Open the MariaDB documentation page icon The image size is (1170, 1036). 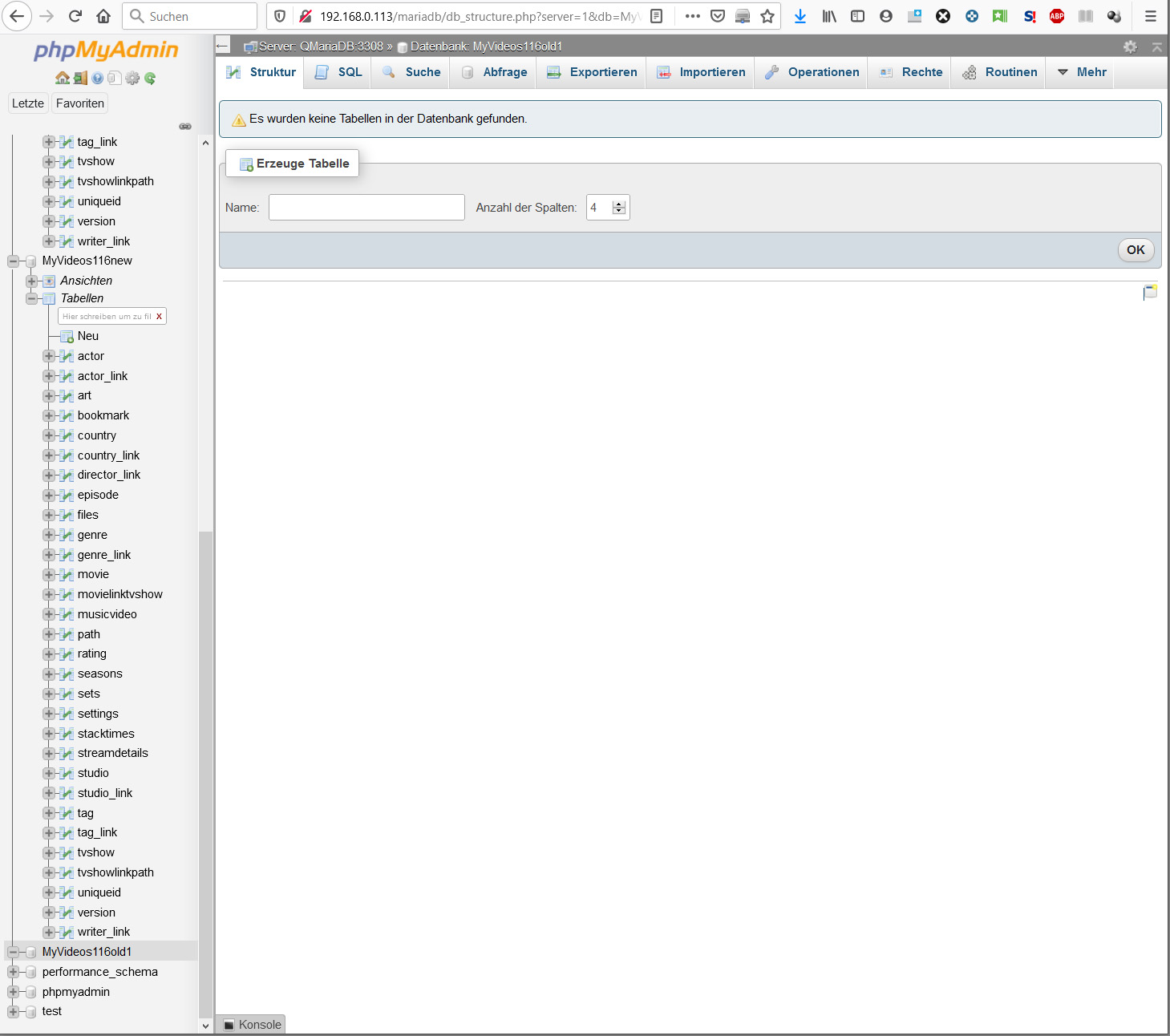click(115, 78)
